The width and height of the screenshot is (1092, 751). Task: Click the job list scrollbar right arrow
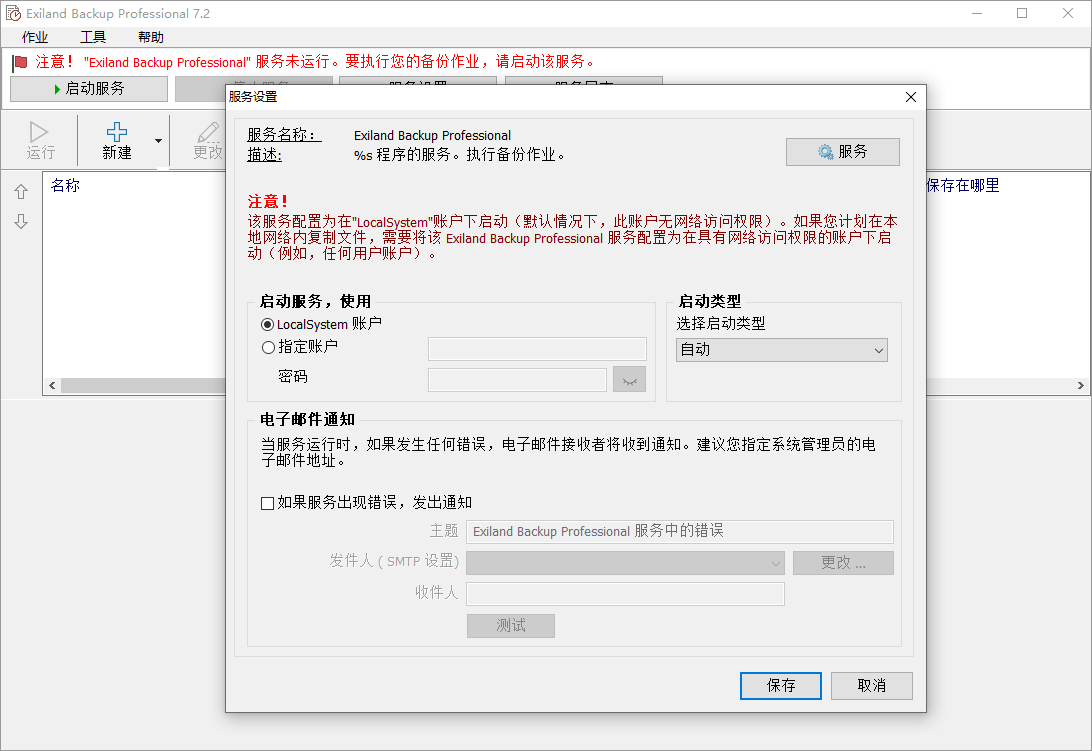(1080, 385)
